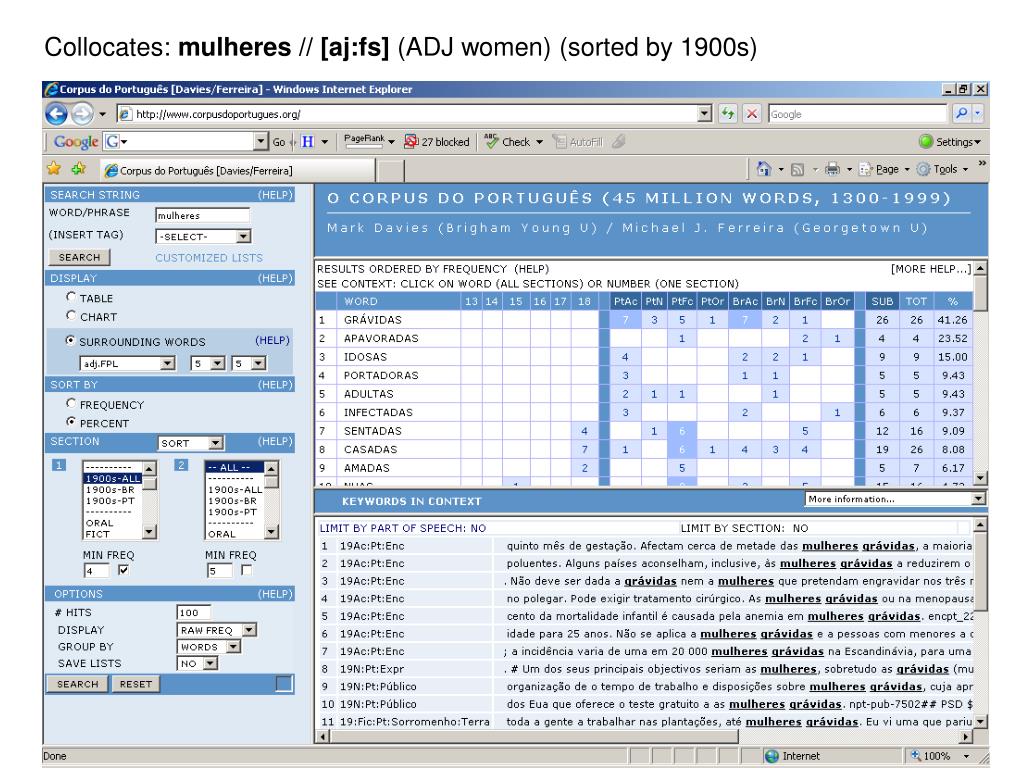Select the PERCENT sort option
The image size is (1024, 768).
click(x=71, y=422)
